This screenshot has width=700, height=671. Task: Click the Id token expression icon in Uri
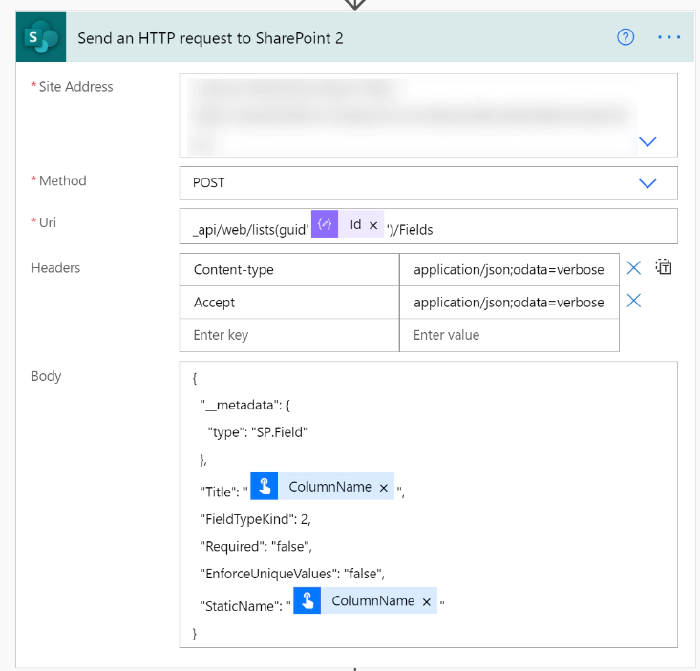[x=325, y=225]
